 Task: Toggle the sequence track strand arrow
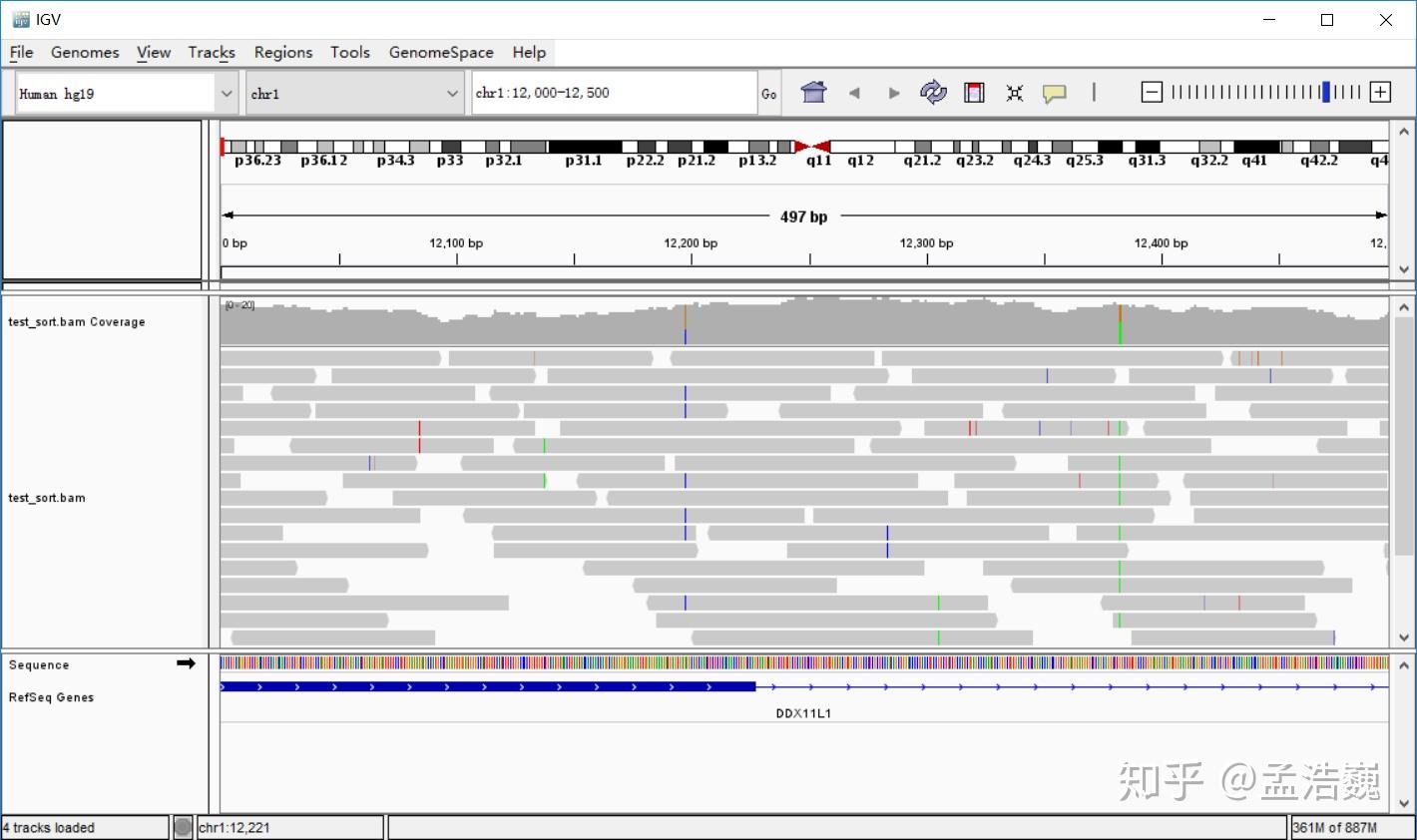click(x=185, y=662)
